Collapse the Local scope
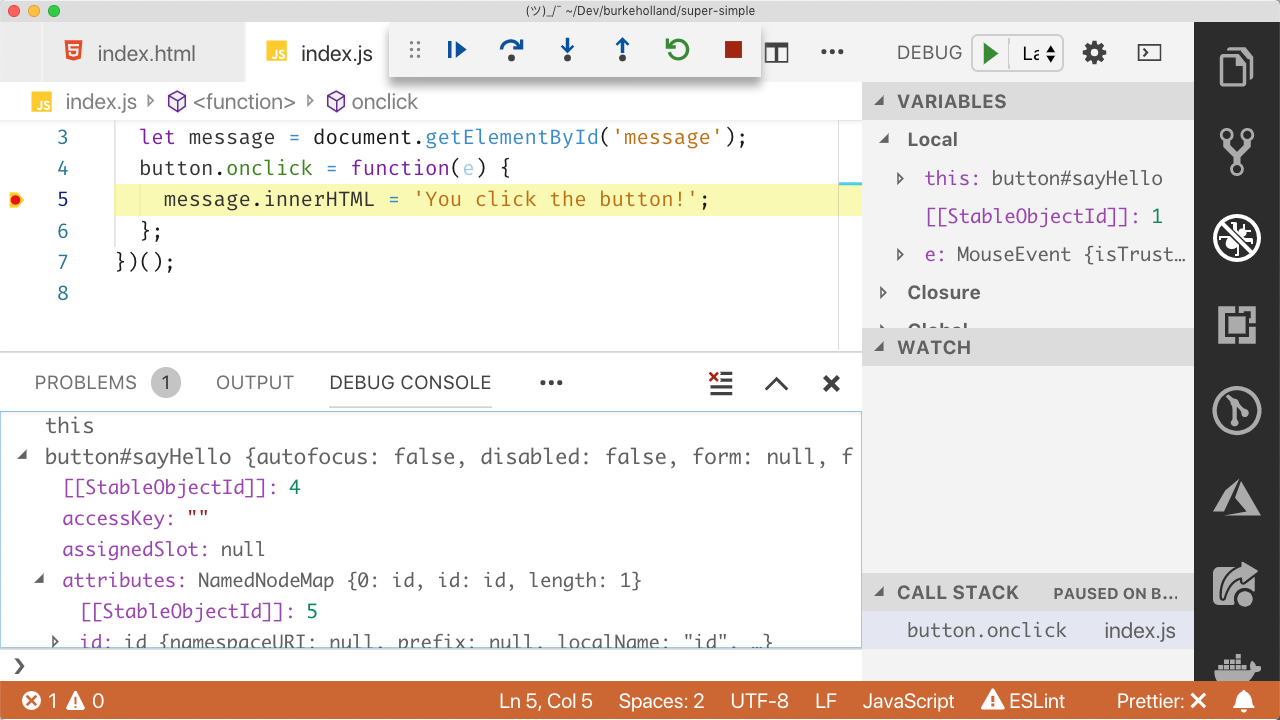1280x720 pixels. coord(1028,140)
